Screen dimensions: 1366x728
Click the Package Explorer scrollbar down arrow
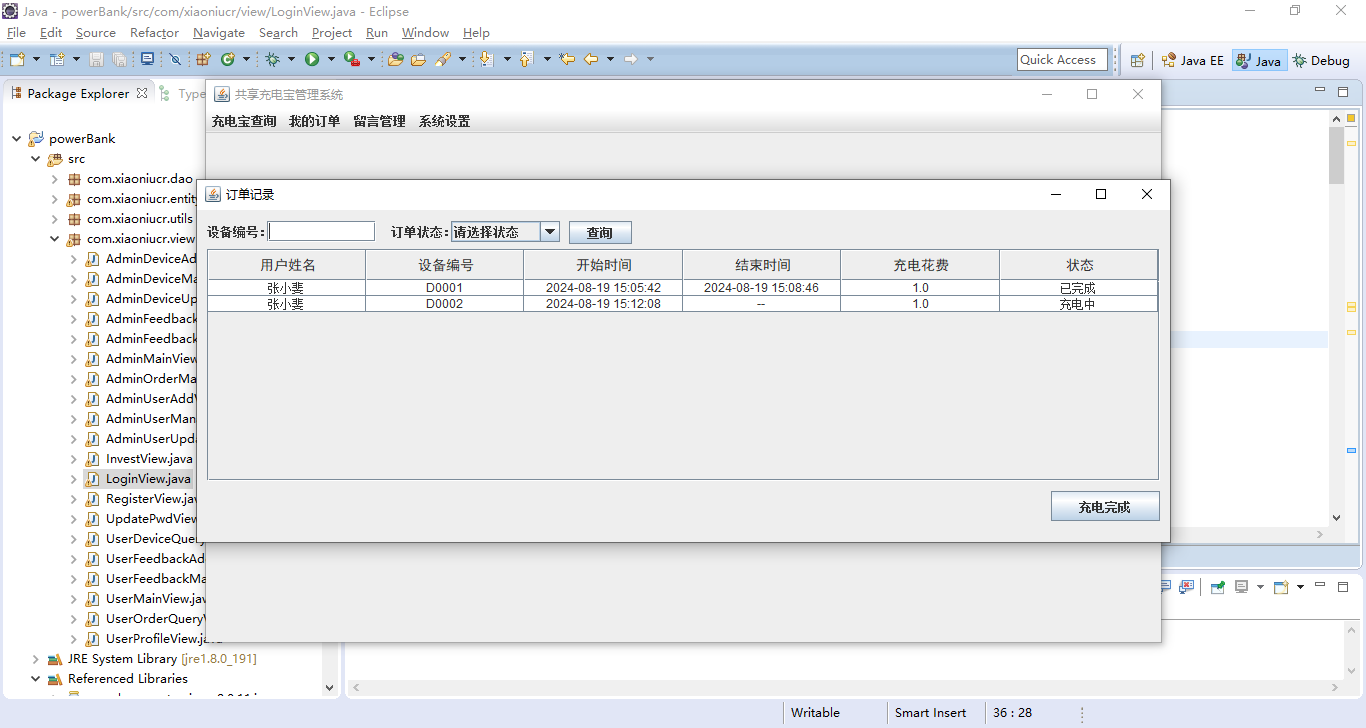330,687
